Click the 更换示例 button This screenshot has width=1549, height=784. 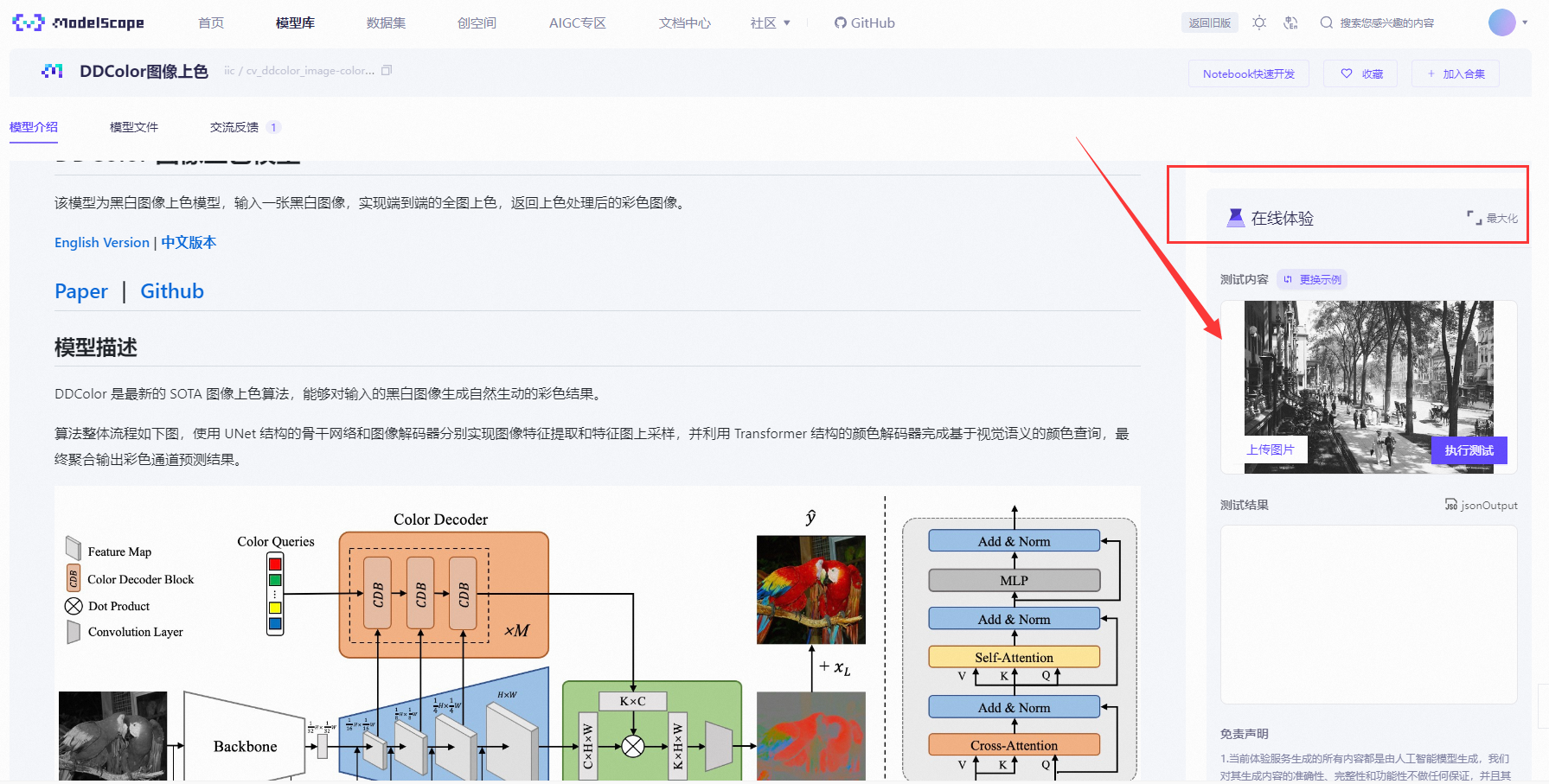coord(1312,279)
